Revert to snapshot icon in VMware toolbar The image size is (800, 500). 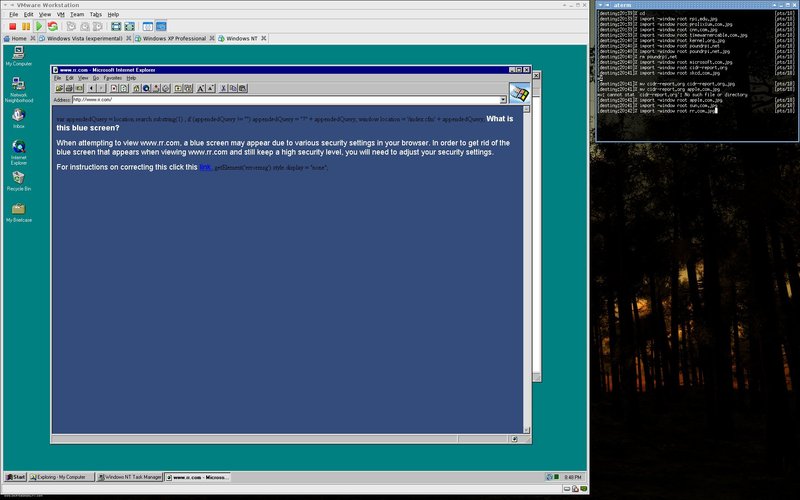[85, 26]
